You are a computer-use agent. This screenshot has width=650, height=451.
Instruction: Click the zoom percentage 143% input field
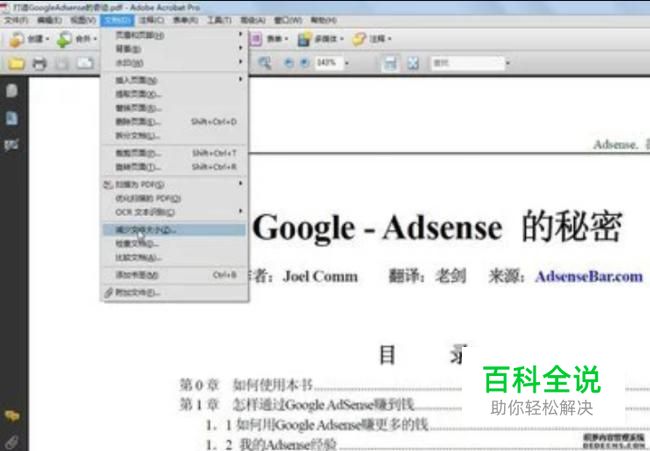pos(328,63)
